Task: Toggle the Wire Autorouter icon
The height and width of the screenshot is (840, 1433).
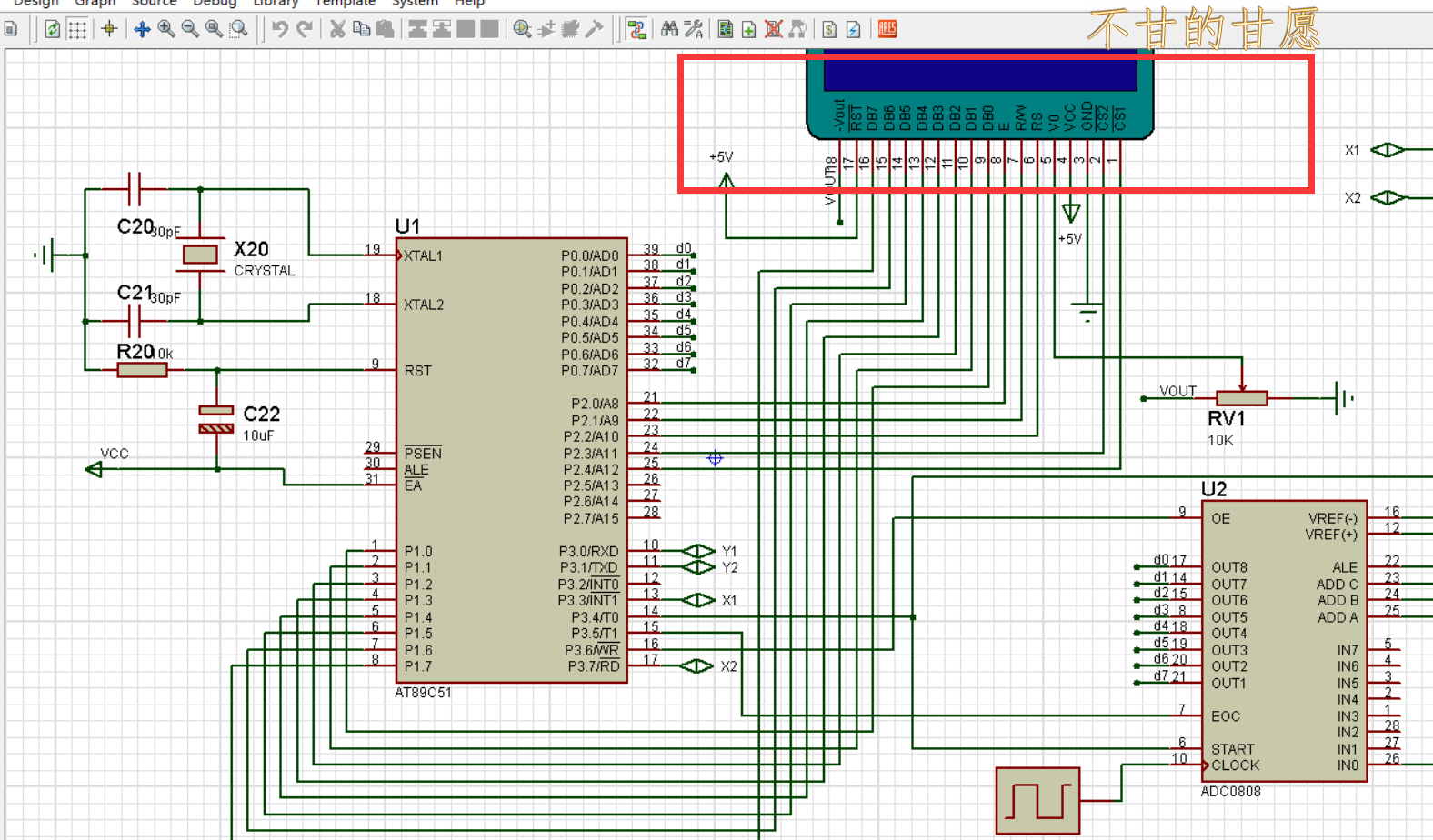Action: point(636,29)
